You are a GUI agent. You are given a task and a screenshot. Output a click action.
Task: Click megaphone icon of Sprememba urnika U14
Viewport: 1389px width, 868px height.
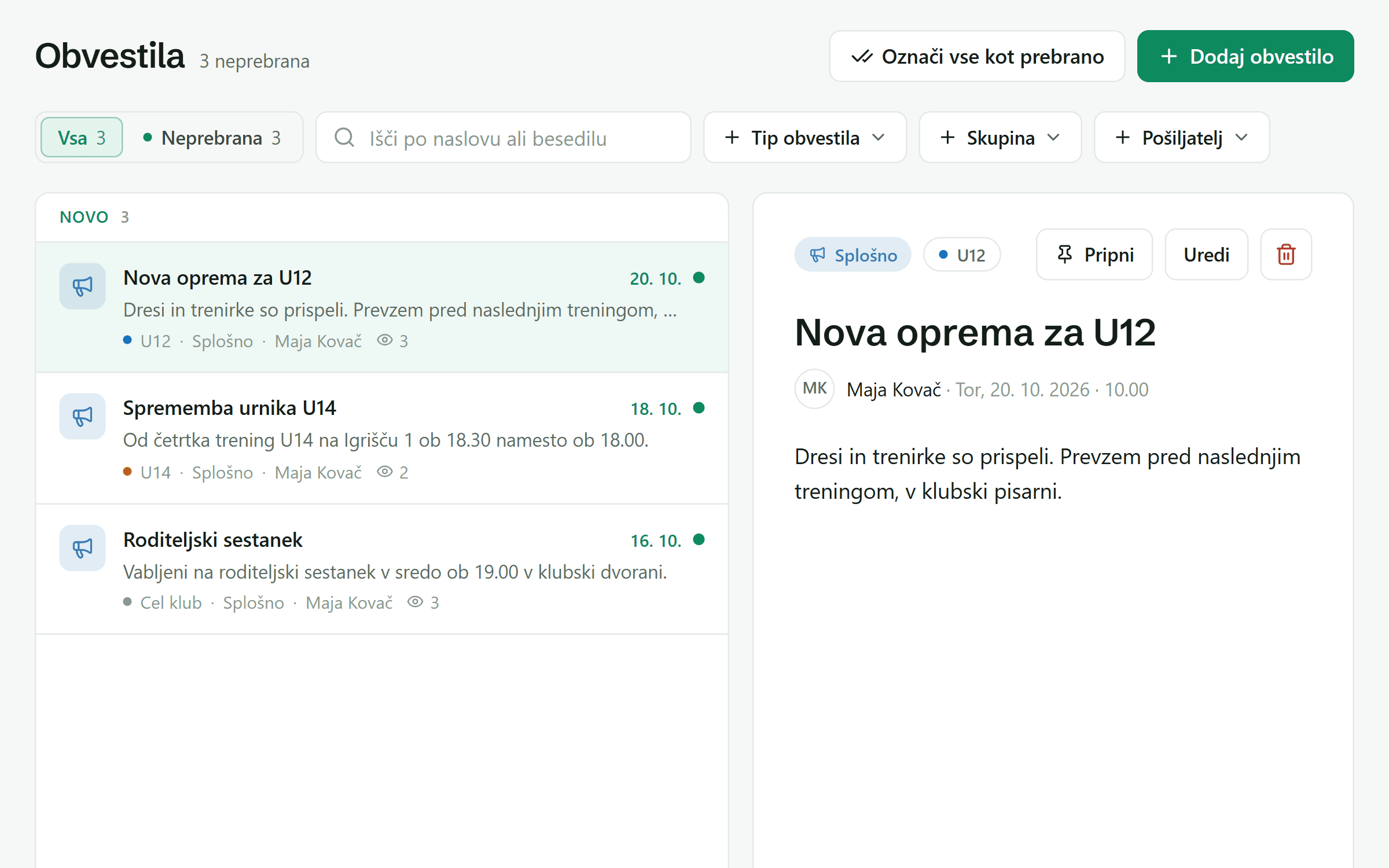tap(82, 416)
